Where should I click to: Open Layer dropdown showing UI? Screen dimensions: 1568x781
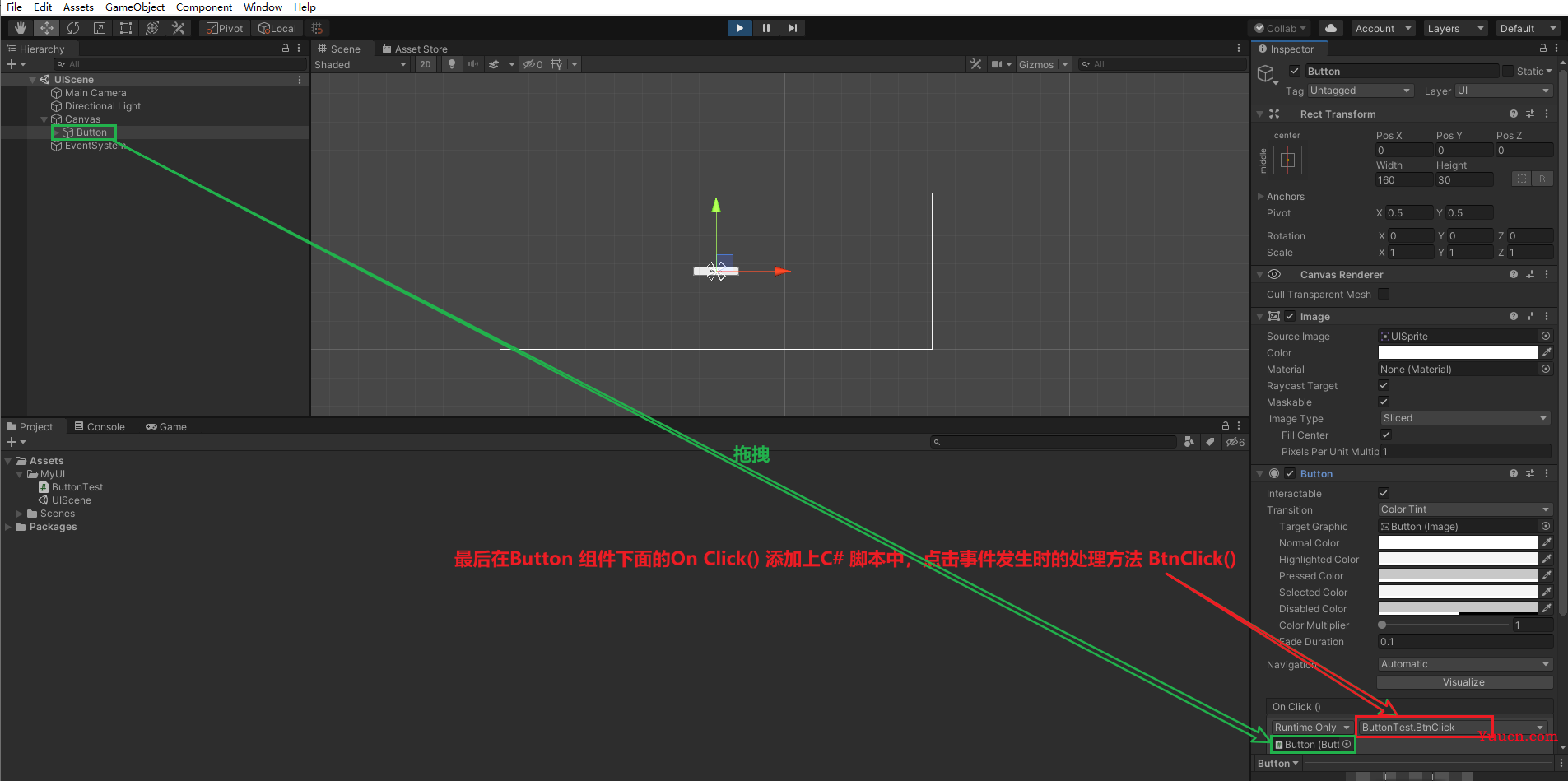pyautogui.click(x=1504, y=91)
